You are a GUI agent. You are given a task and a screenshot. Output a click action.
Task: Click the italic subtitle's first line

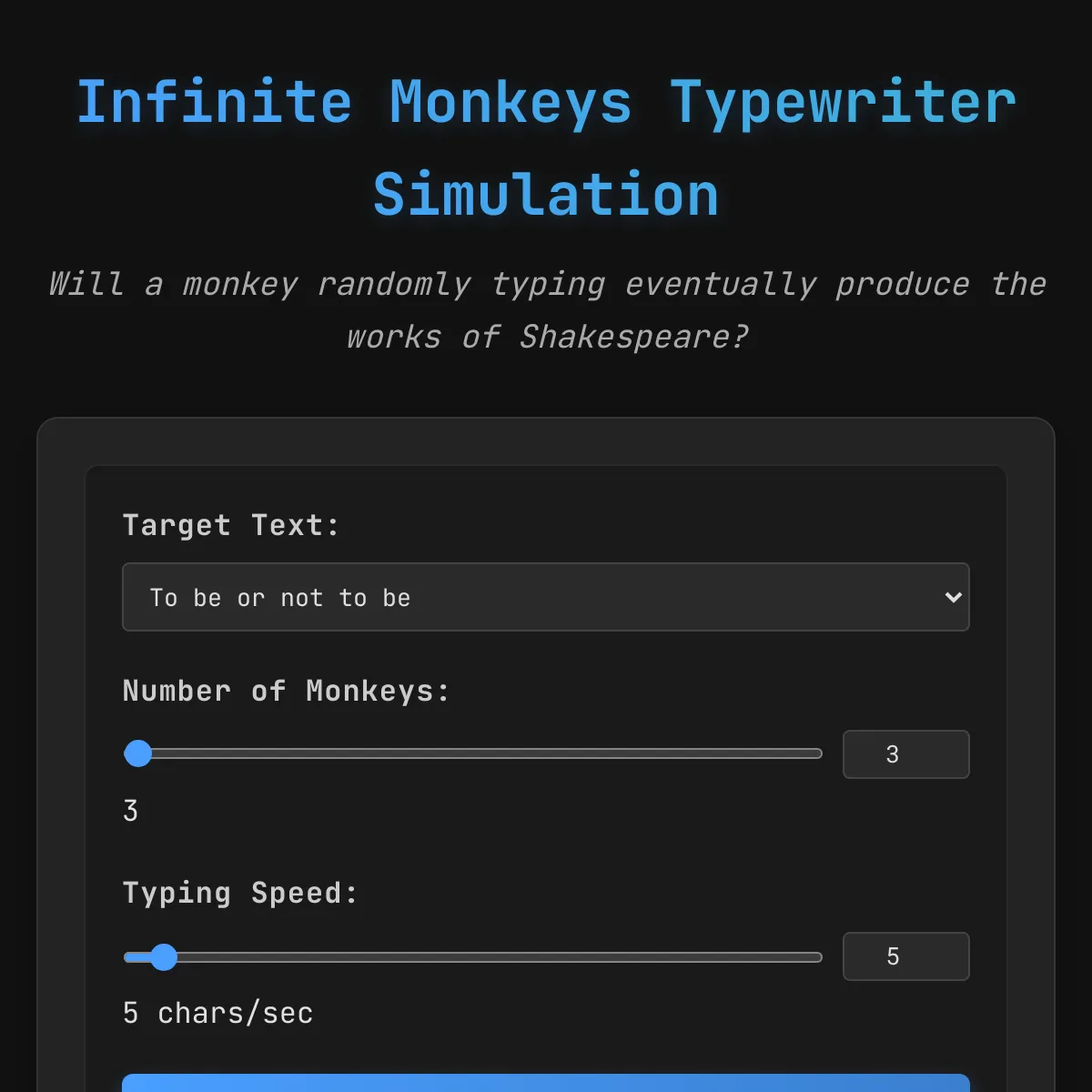[546, 284]
